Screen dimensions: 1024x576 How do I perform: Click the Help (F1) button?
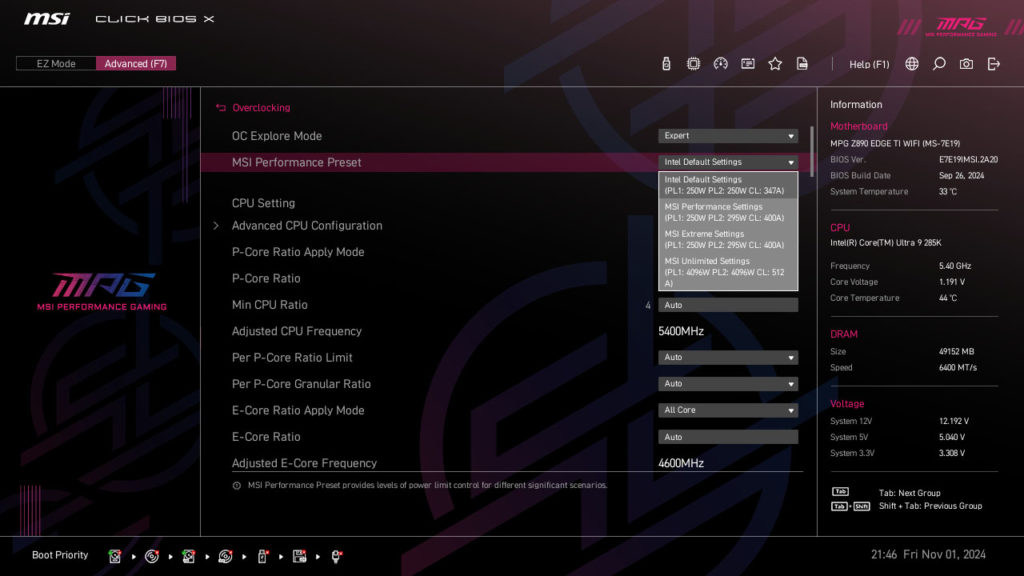tap(869, 63)
